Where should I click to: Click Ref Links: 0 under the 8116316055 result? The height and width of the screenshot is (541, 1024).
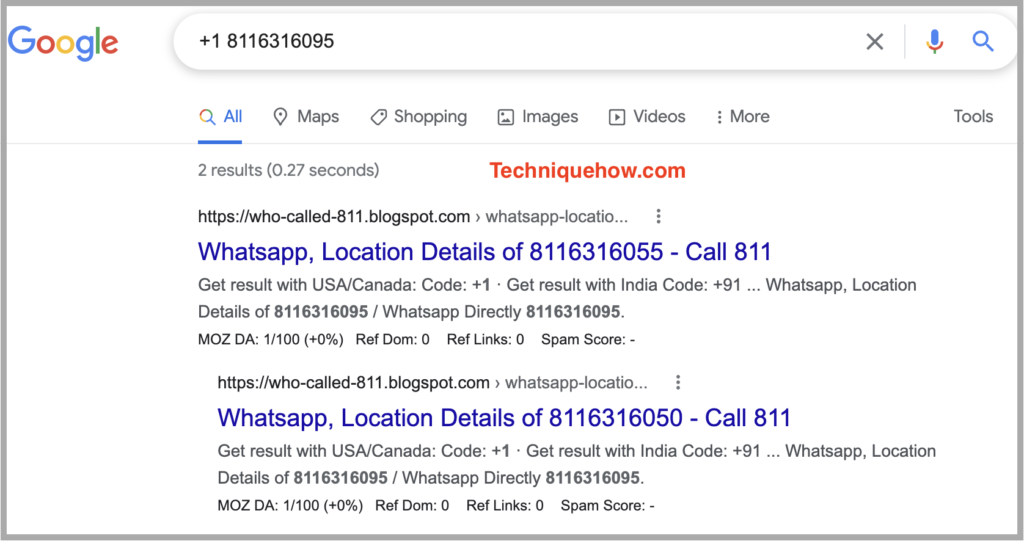(485, 339)
